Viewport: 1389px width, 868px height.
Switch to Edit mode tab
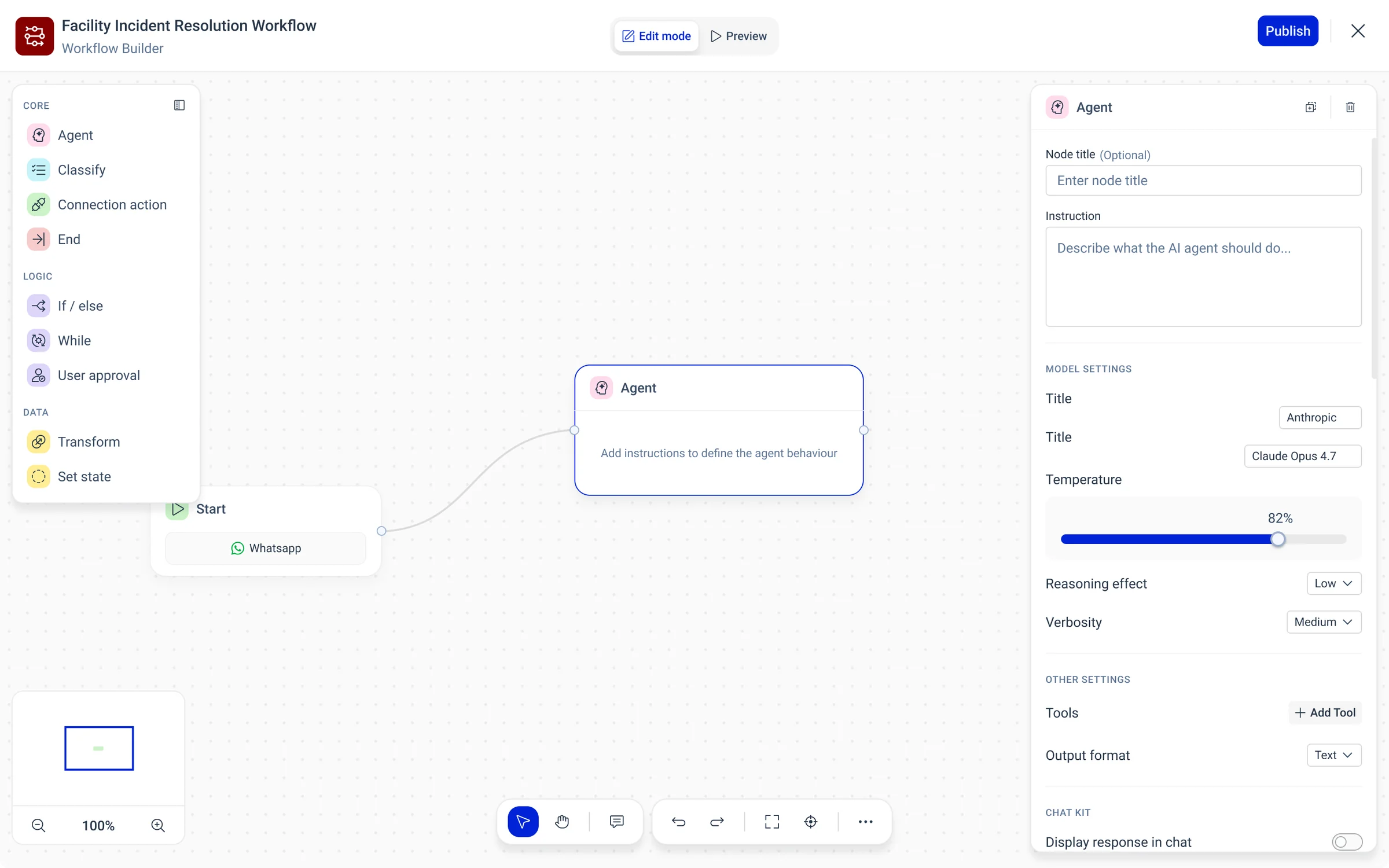(656, 36)
